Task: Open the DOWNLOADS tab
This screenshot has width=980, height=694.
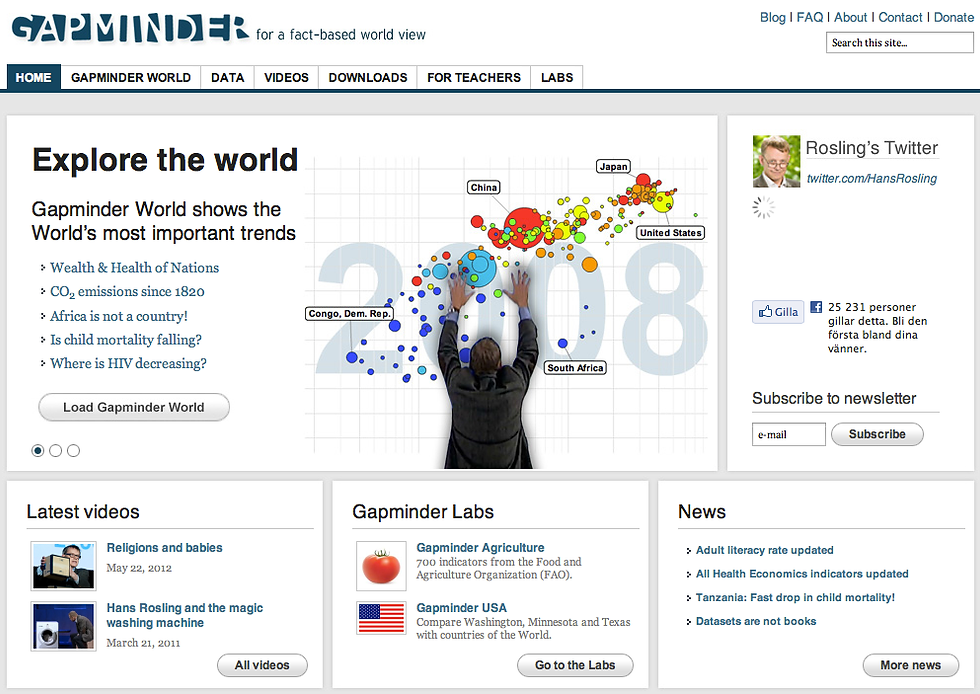Action: point(368,78)
